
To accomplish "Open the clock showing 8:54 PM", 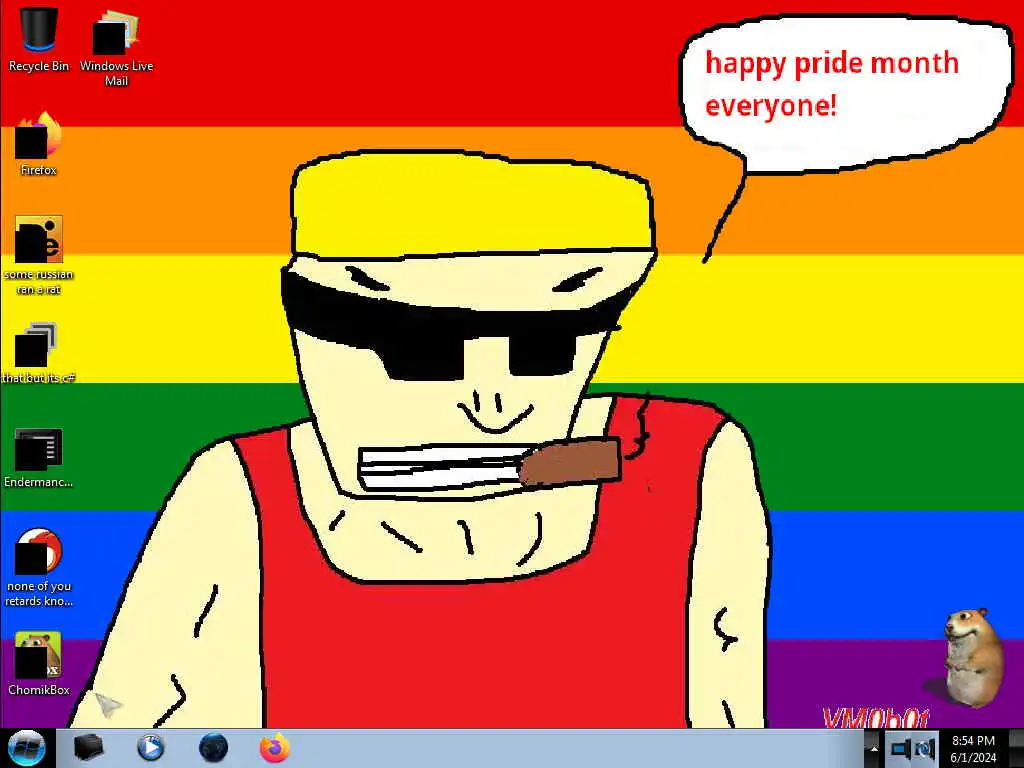I will 973,749.
